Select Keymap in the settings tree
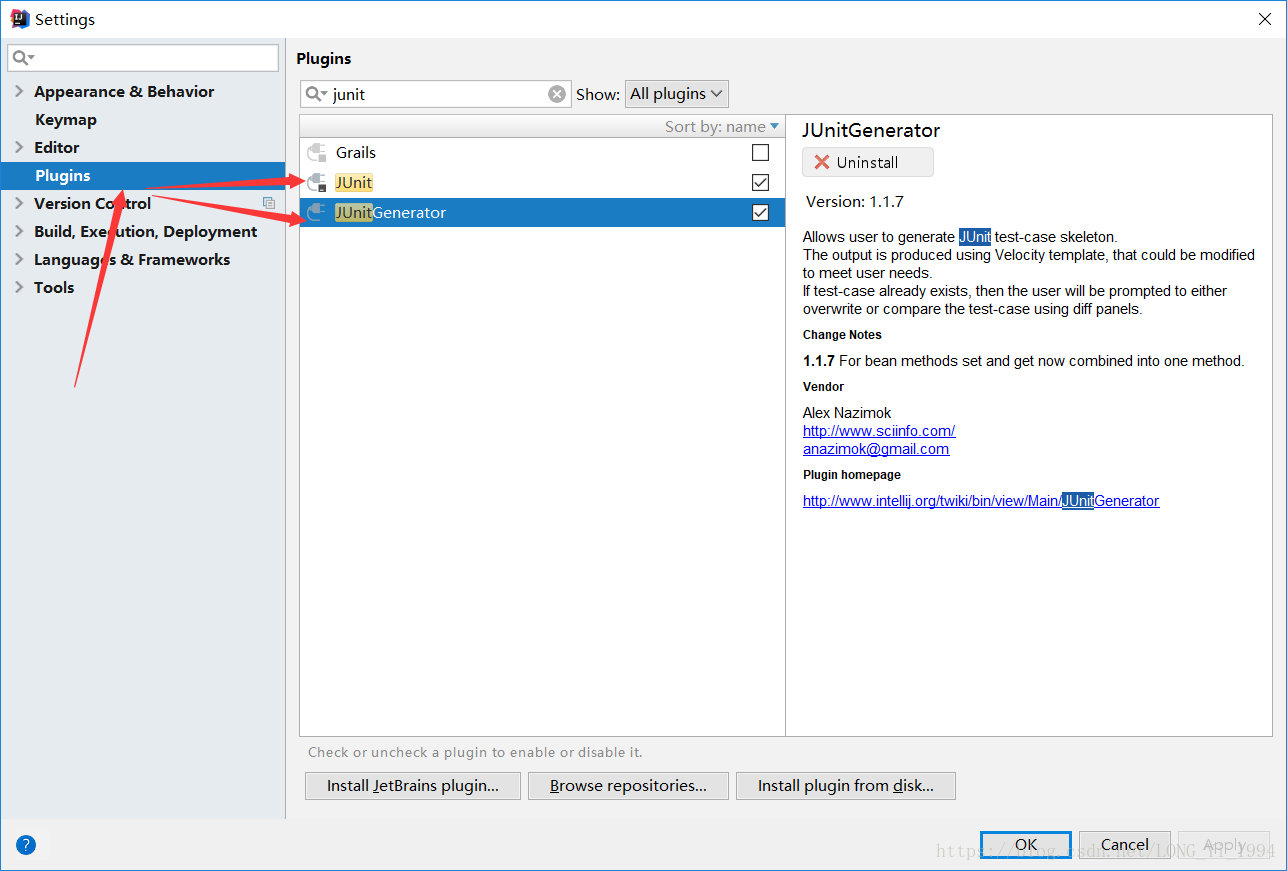Image resolution: width=1287 pixels, height=871 pixels. click(66, 119)
